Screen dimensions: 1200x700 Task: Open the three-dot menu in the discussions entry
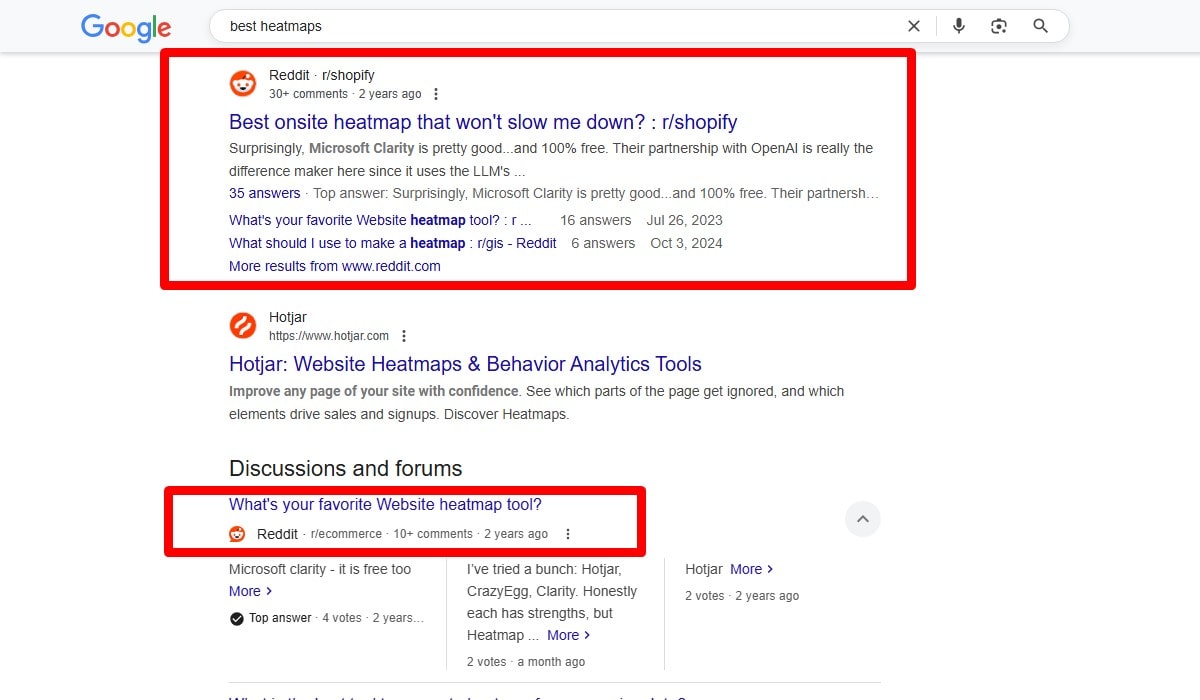pyautogui.click(x=568, y=534)
